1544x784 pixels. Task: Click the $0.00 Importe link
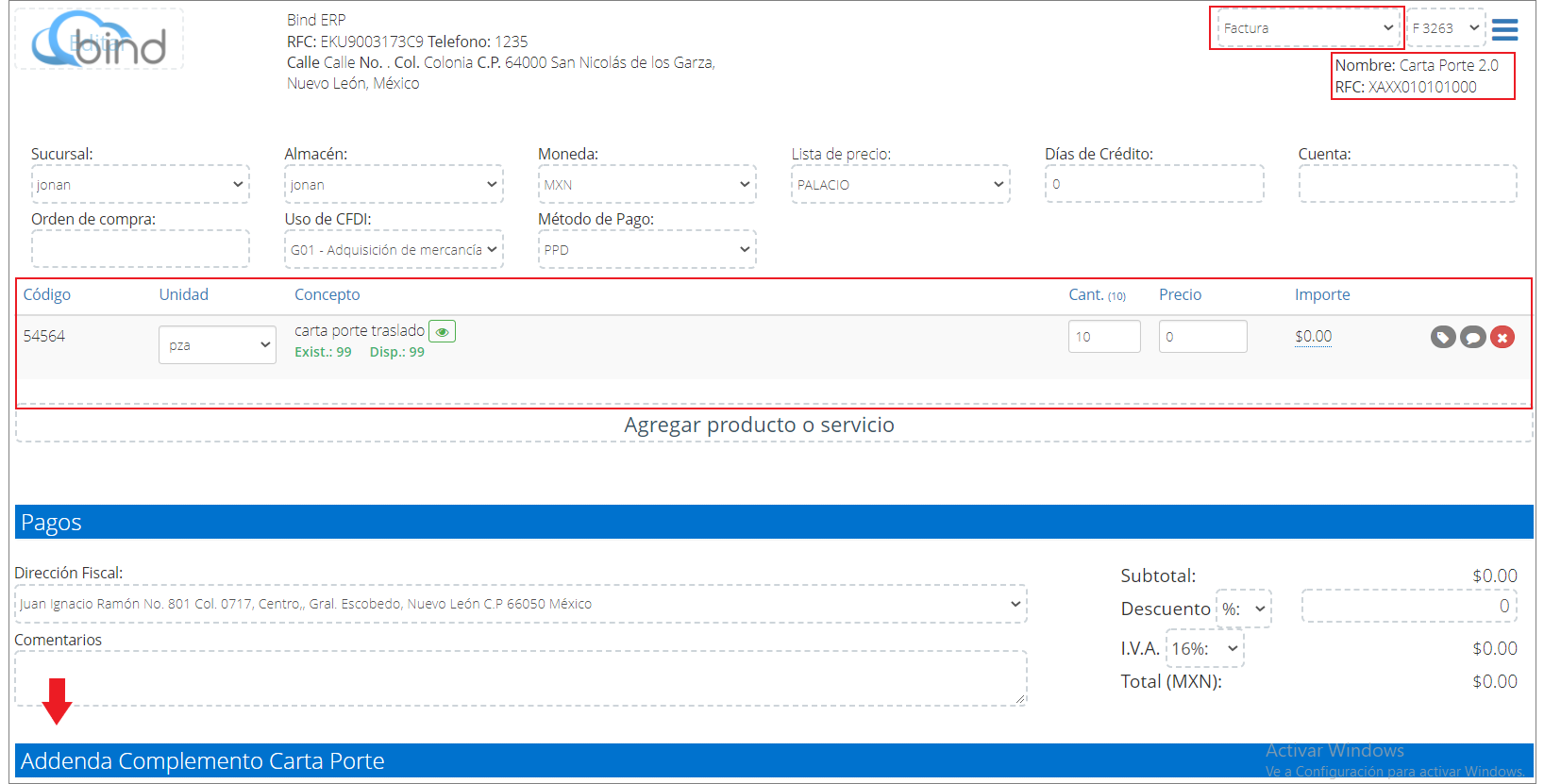[1313, 337]
